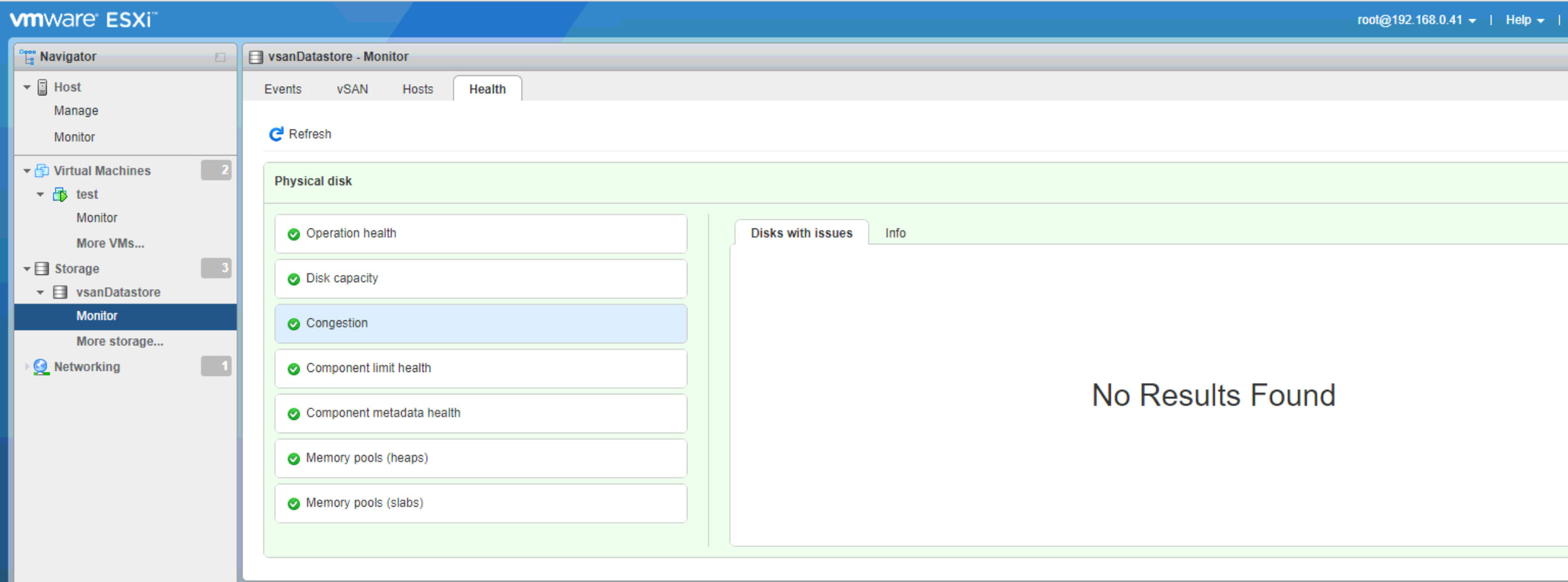This screenshot has width=1568, height=582.
Task: Click green check icon for Component metadata health
Action: coord(294,414)
